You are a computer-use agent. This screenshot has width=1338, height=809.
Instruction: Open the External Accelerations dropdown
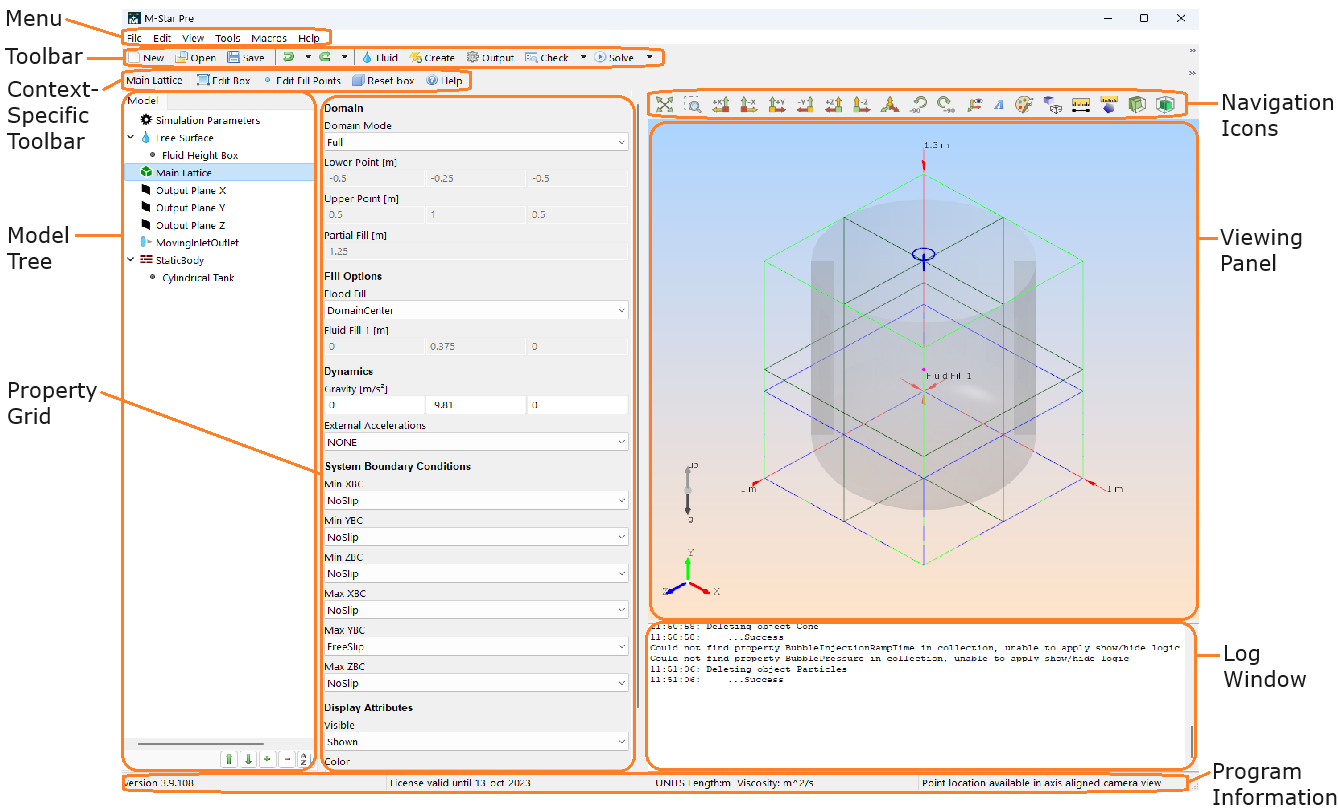476,442
